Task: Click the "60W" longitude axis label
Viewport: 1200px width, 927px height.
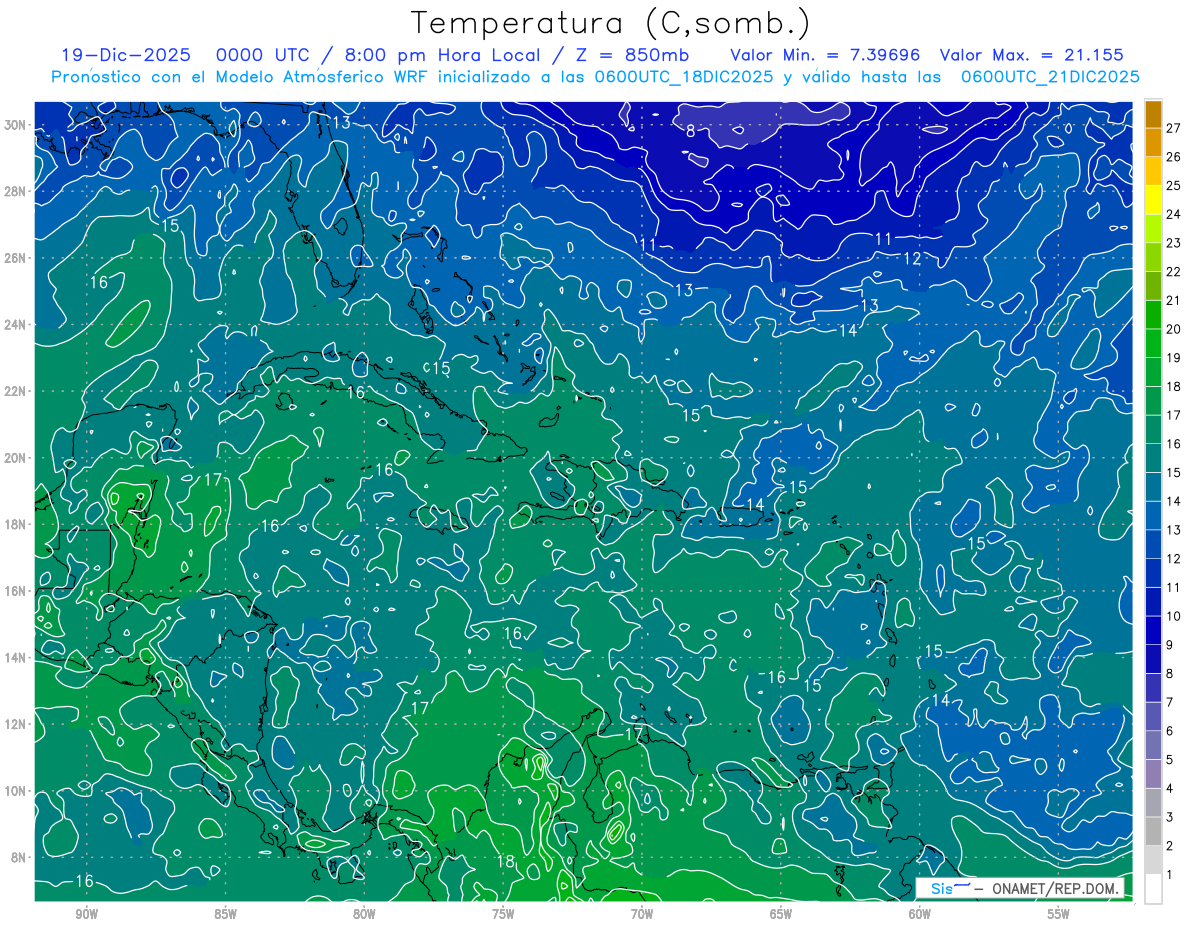Action: (920, 914)
